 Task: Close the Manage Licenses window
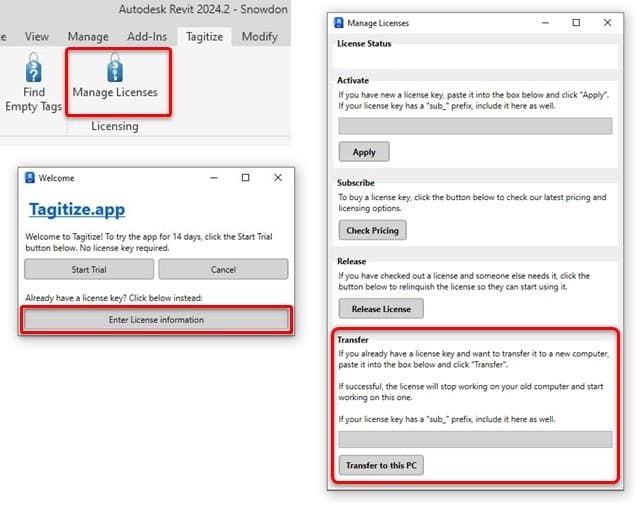click(607, 23)
